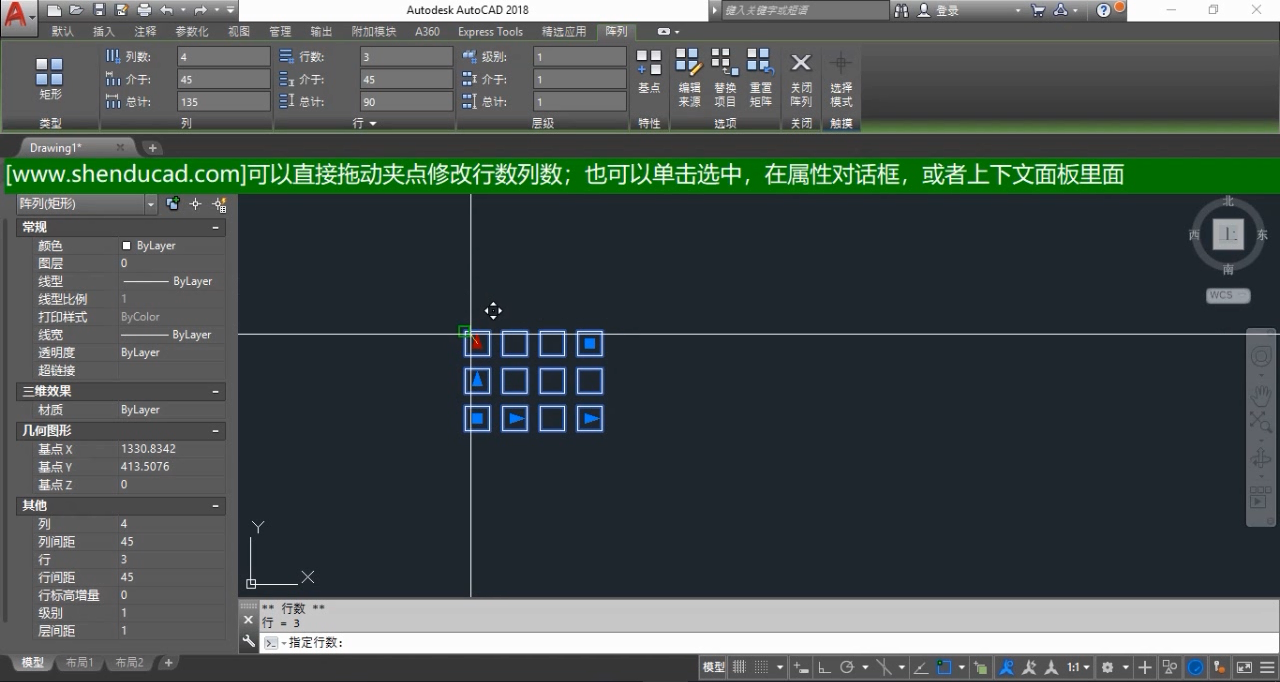The image size is (1280, 682).
Task: Toggle the drawing grid display in status bar
Action: (740, 667)
